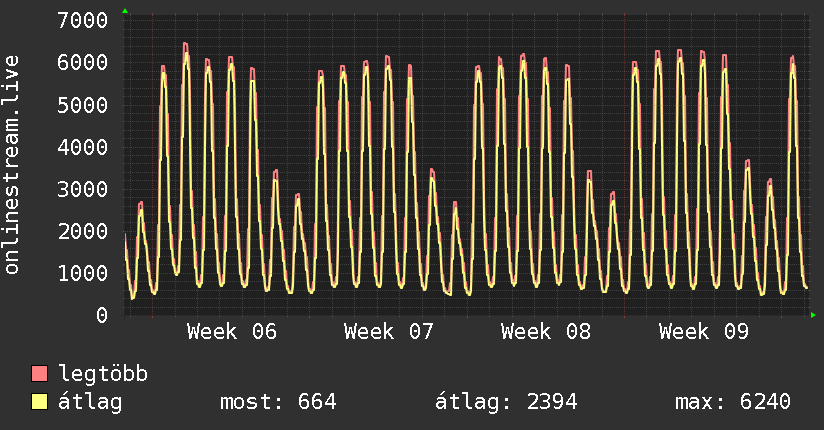Select the legtöbb legend label

[x=103, y=374]
